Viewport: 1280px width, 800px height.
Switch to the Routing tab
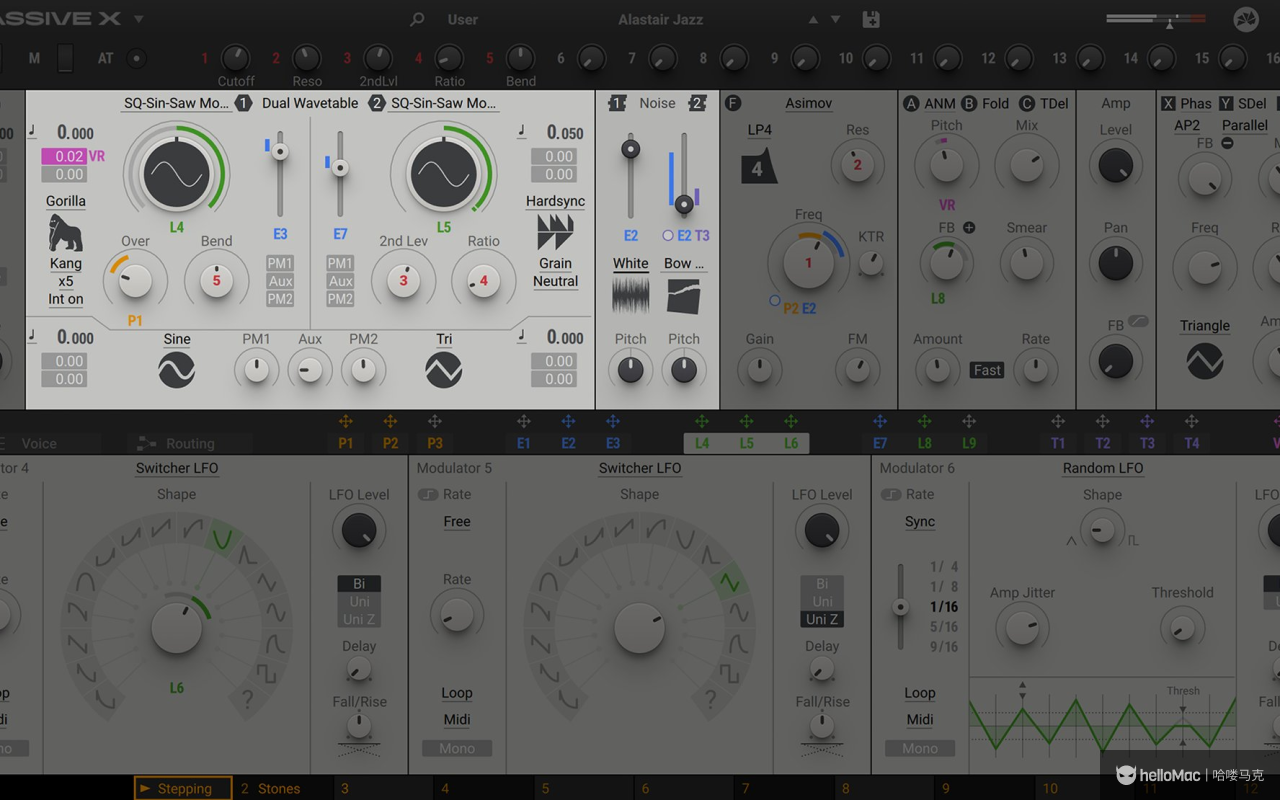(x=190, y=443)
